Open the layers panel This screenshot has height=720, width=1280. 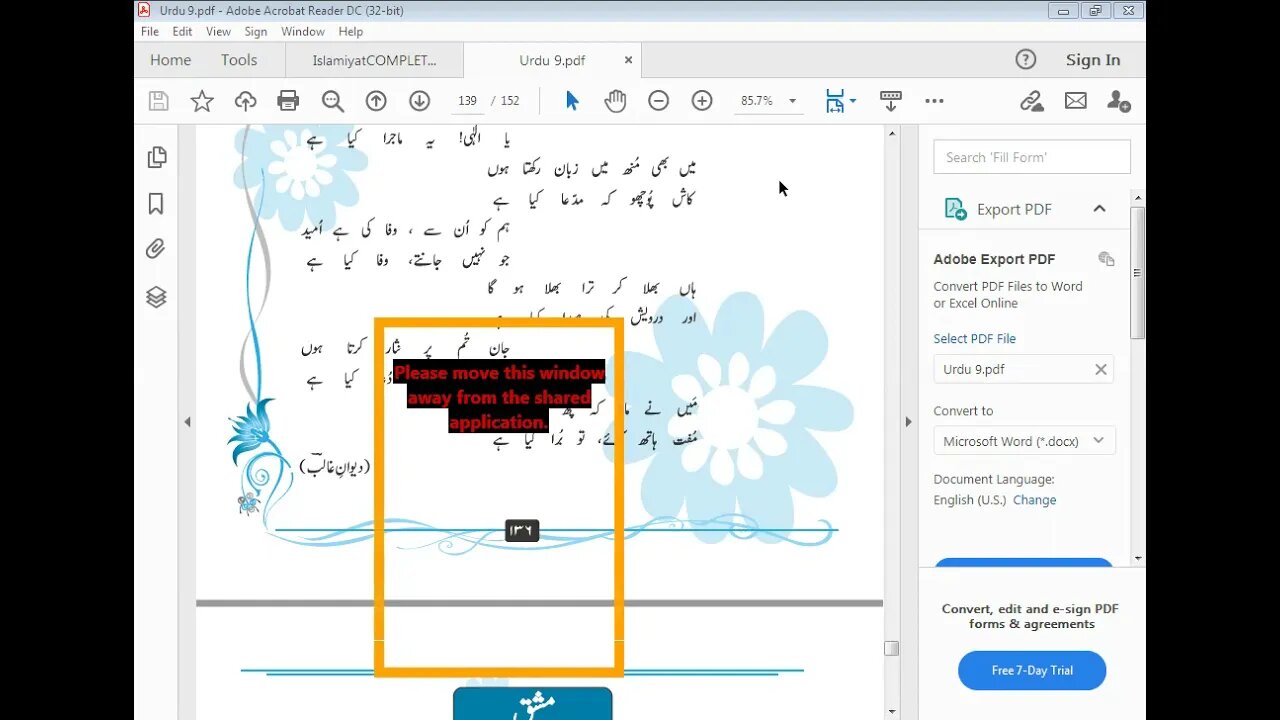[x=156, y=297]
